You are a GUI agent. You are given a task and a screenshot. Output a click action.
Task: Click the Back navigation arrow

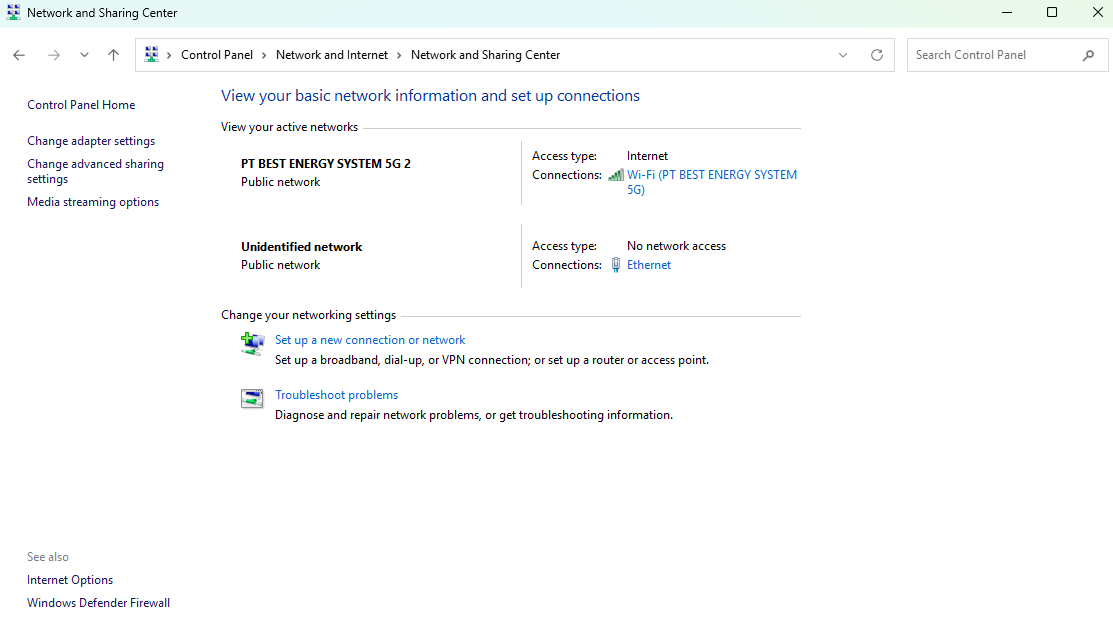point(19,55)
